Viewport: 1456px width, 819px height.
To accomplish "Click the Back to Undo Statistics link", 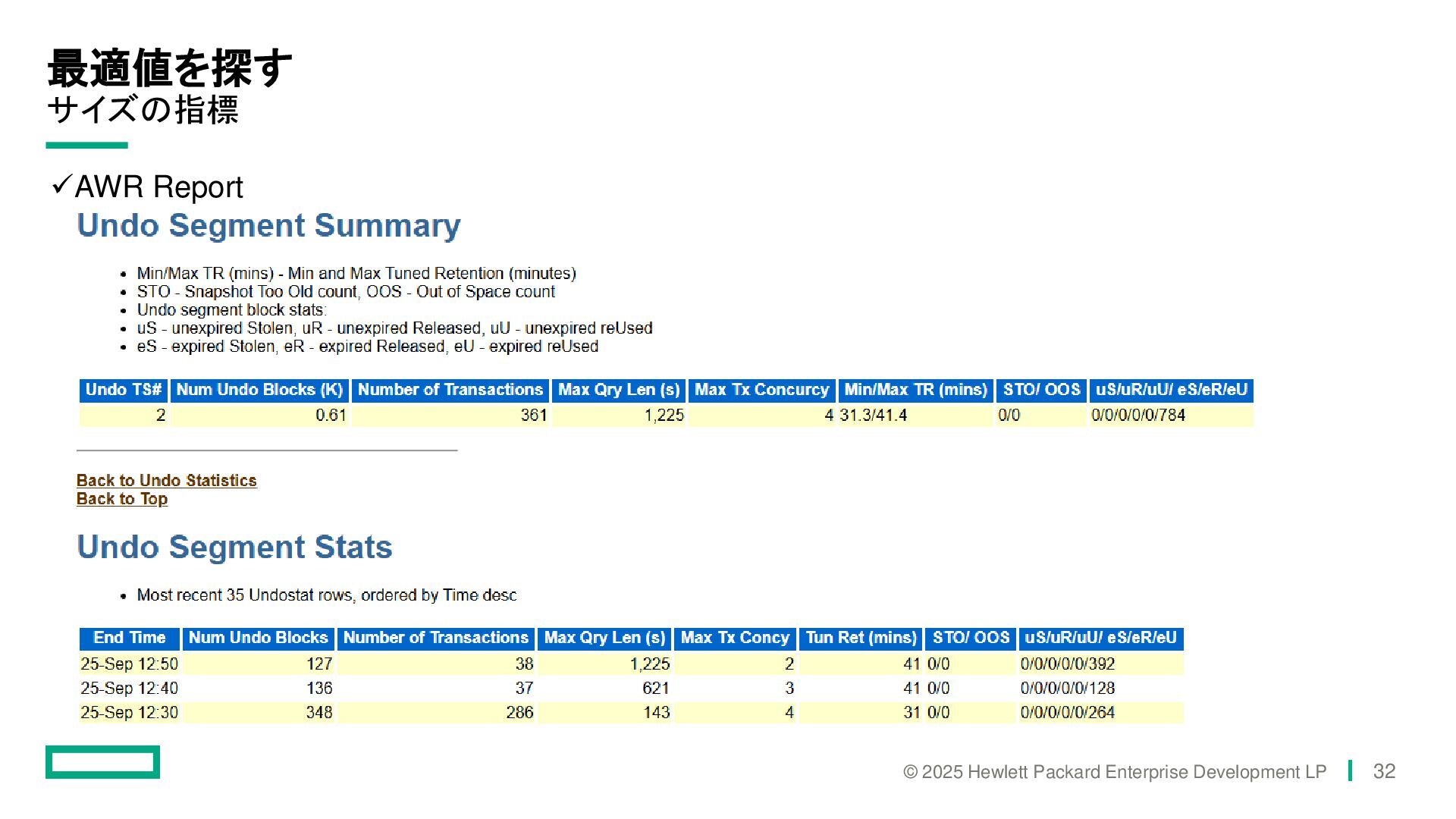I will 166,481.
